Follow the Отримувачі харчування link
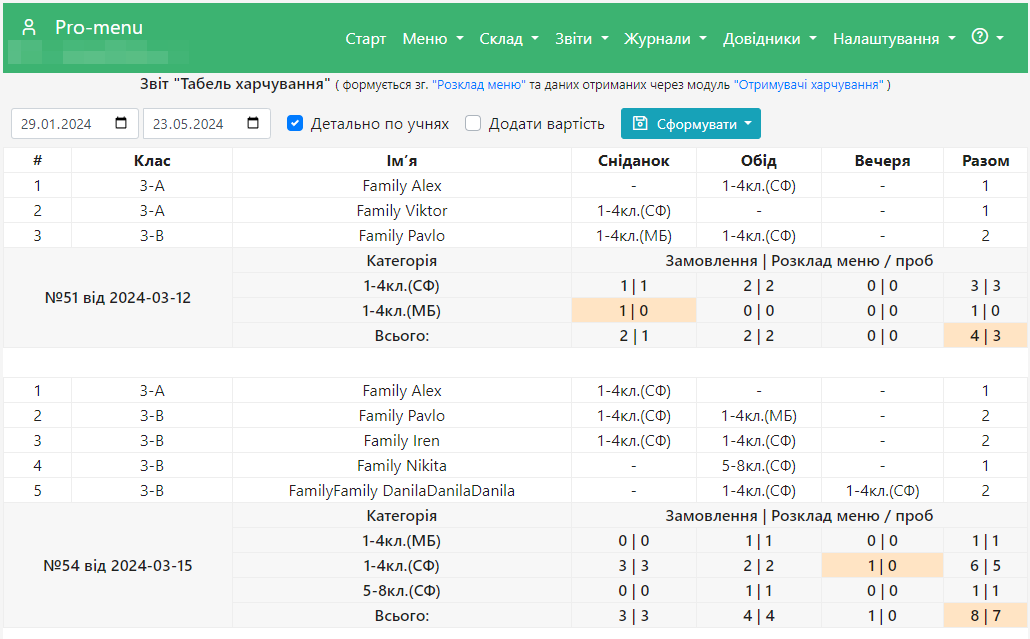 (809, 85)
